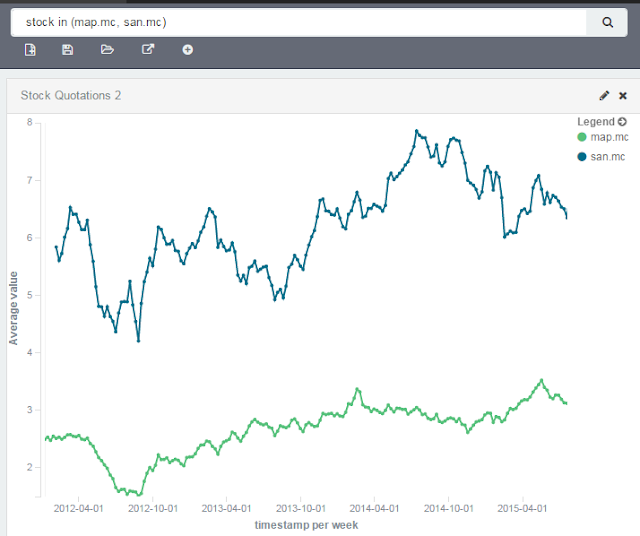Screen dimensions: 640x536
Task: Click the Legend label text
Action: pos(596,122)
